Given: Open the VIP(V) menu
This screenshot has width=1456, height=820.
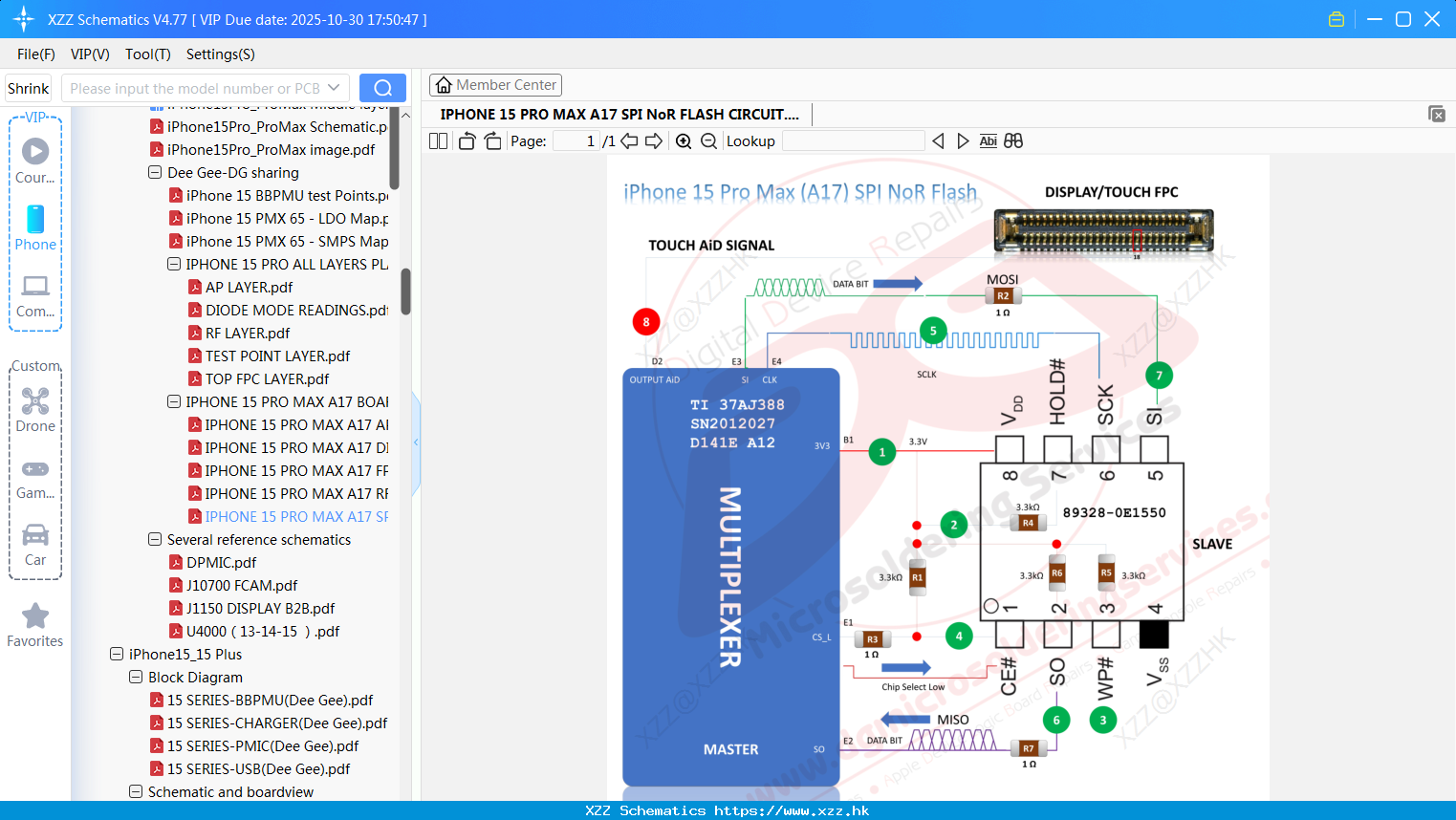Looking at the screenshot, I should (90, 54).
